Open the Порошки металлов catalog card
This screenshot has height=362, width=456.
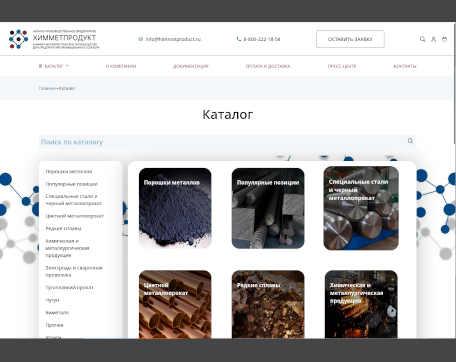pos(175,208)
